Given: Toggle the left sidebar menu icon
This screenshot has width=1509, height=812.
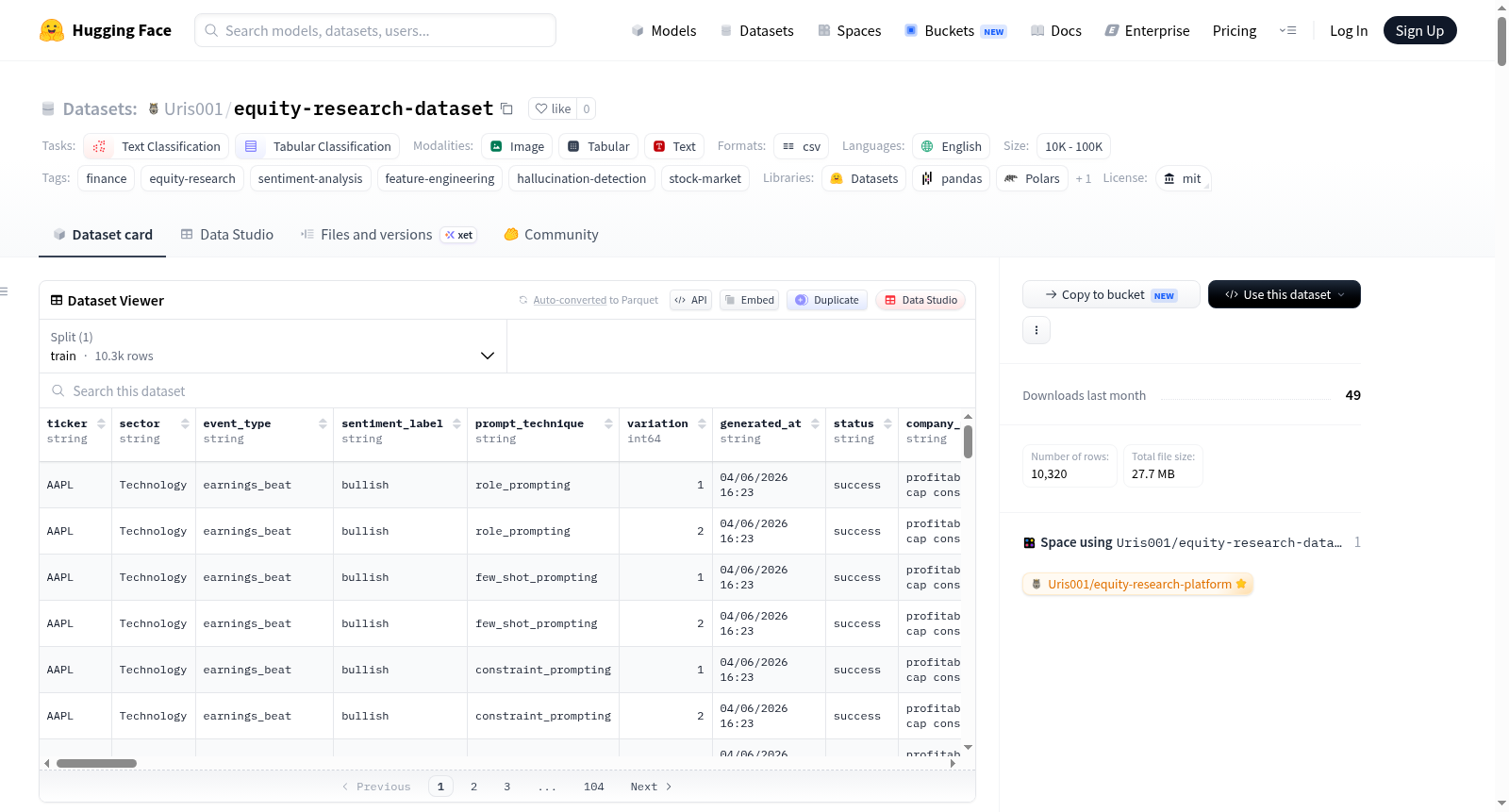Looking at the screenshot, I should pyautogui.click(x=4, y=291).
